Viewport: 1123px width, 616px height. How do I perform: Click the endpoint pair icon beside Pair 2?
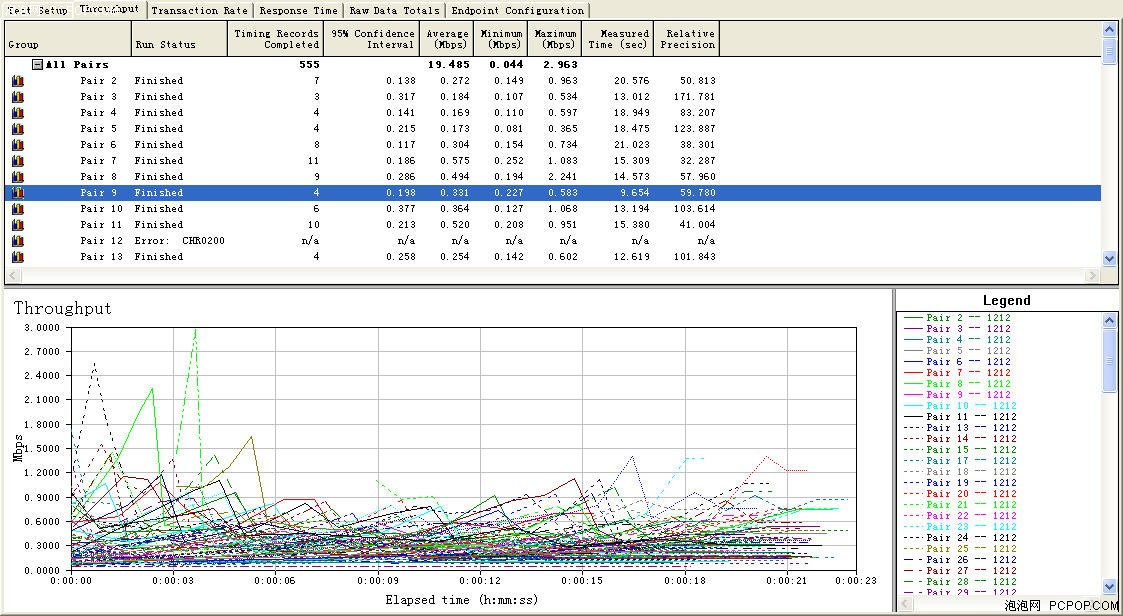tap(18, 81)
